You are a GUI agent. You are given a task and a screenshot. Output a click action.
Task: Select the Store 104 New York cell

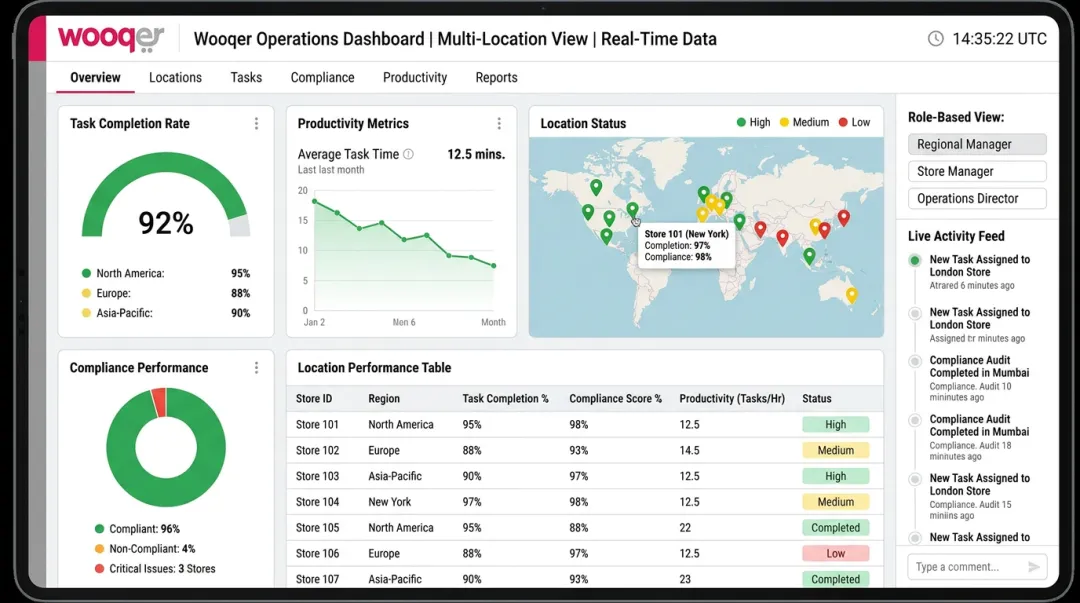389,502
